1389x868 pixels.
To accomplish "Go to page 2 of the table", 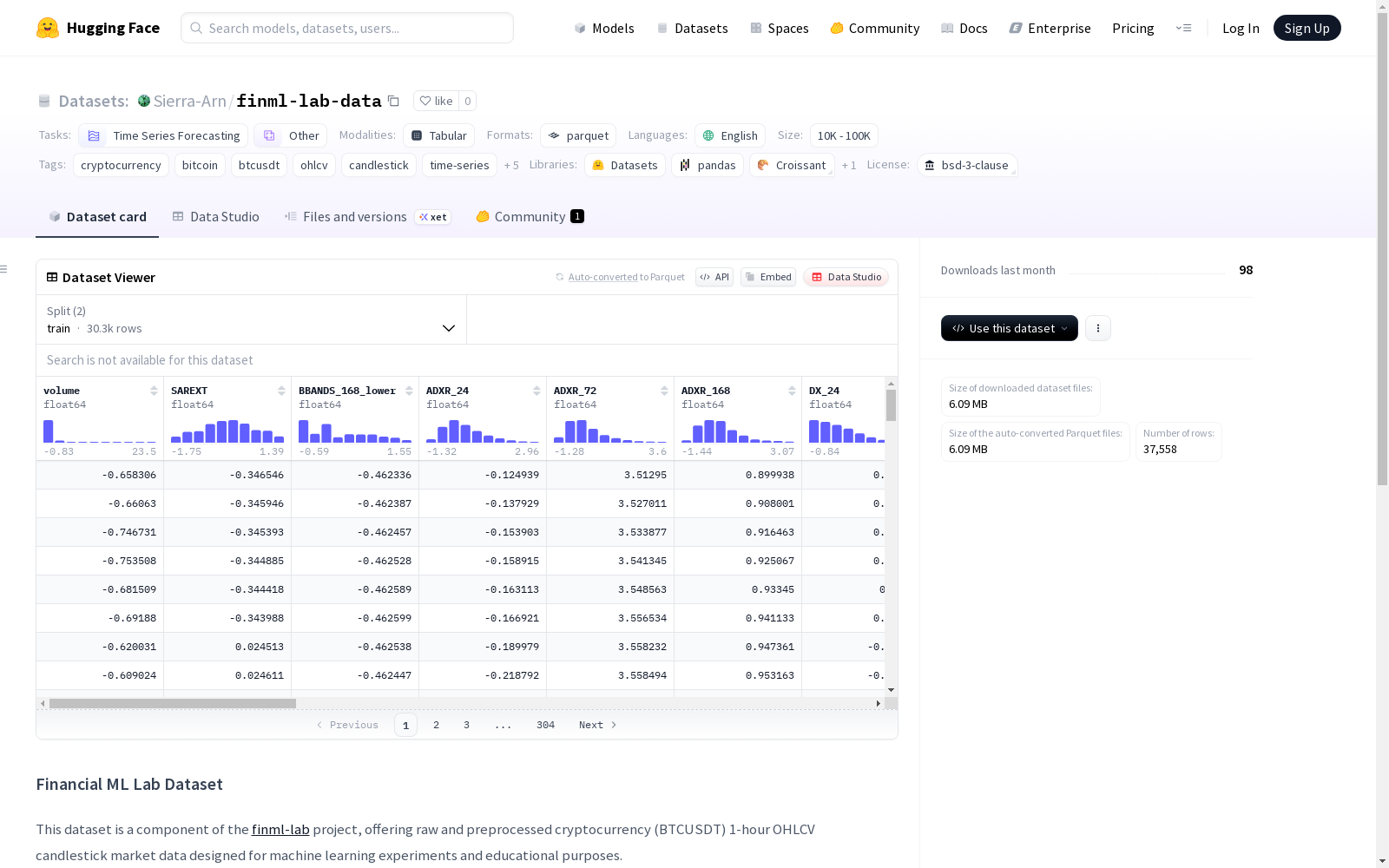I will tap(436, 725).
